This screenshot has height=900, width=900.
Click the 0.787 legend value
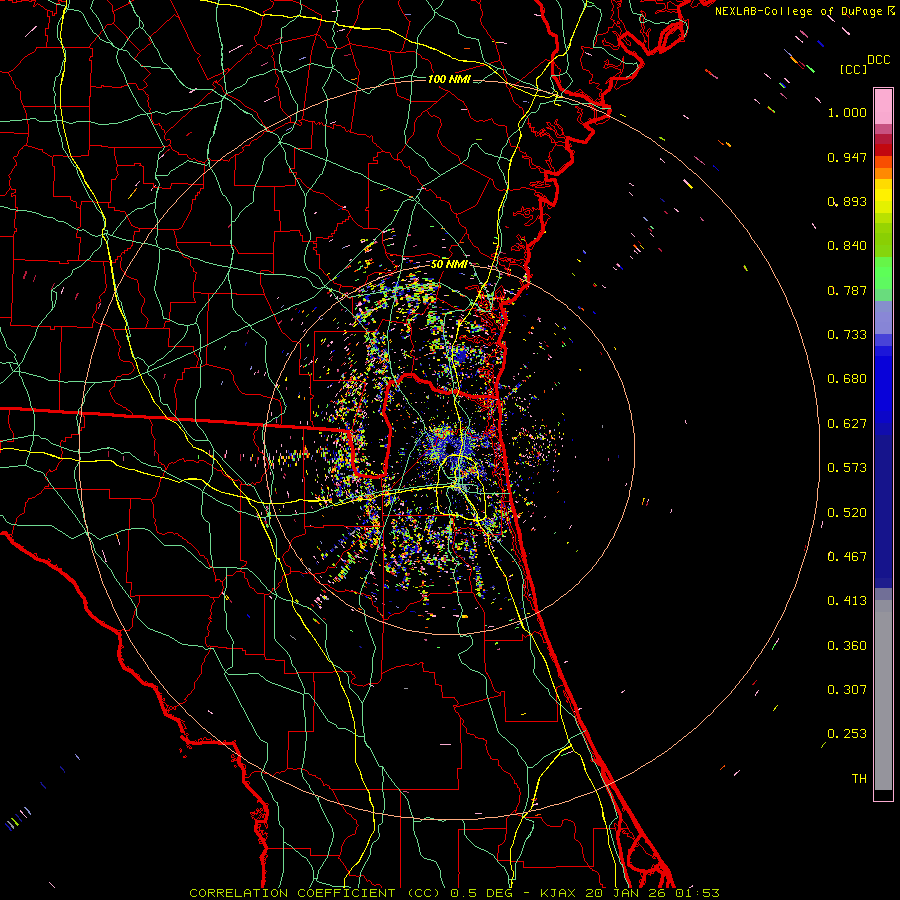point(847,290)
